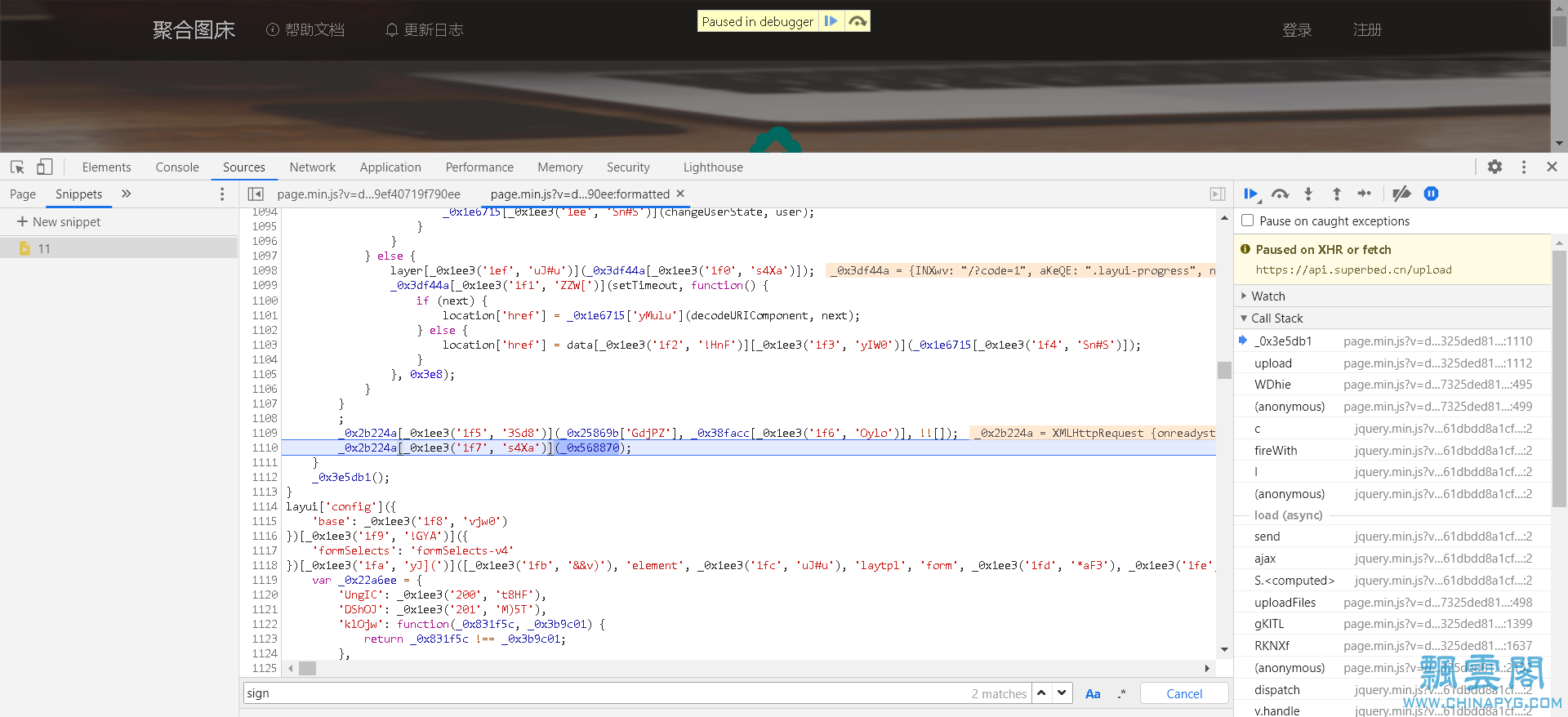Close the page.min.js formatted tab
1568x717 pixels.
(x=680, y=194)
